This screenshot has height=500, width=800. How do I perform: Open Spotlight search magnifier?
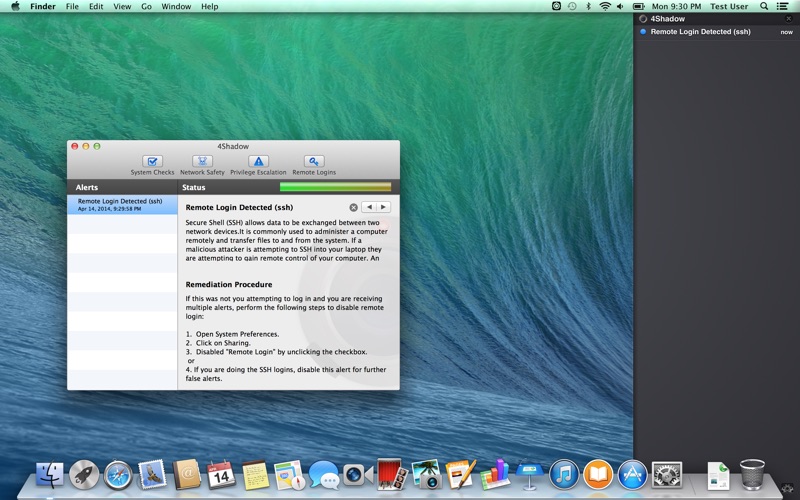764,6
